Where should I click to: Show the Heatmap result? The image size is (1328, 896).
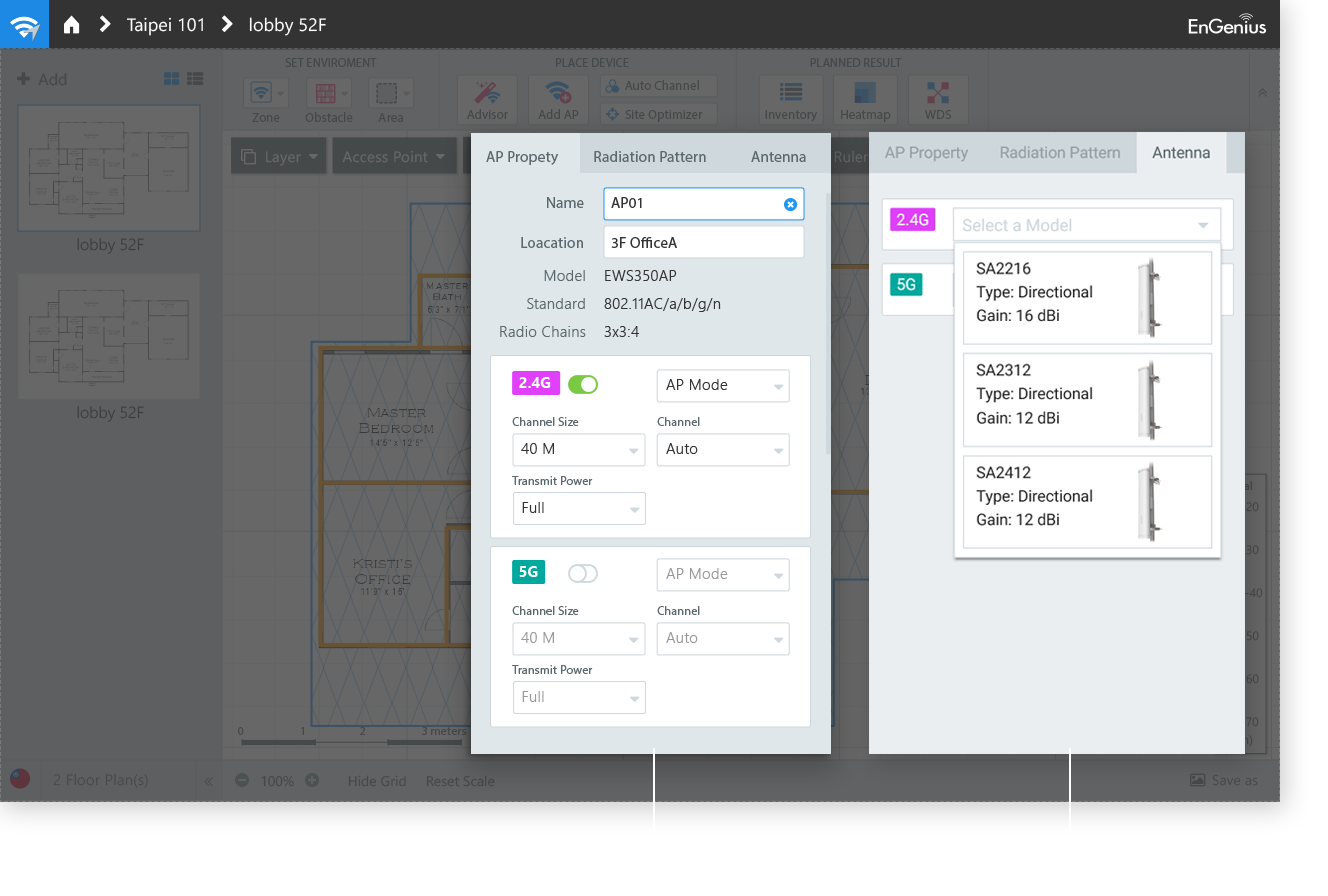click(x=865, y=99)
